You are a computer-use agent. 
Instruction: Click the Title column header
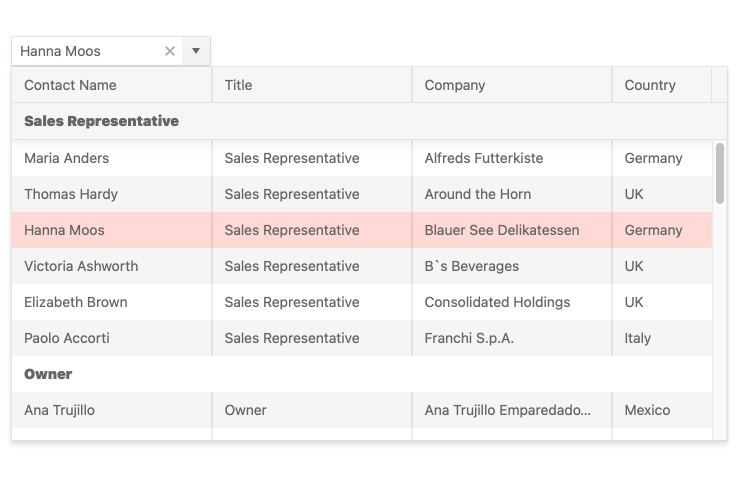click(238, 85)
